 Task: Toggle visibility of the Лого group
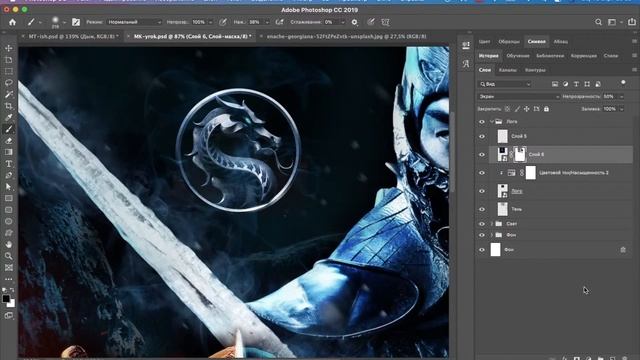point(482,122)
